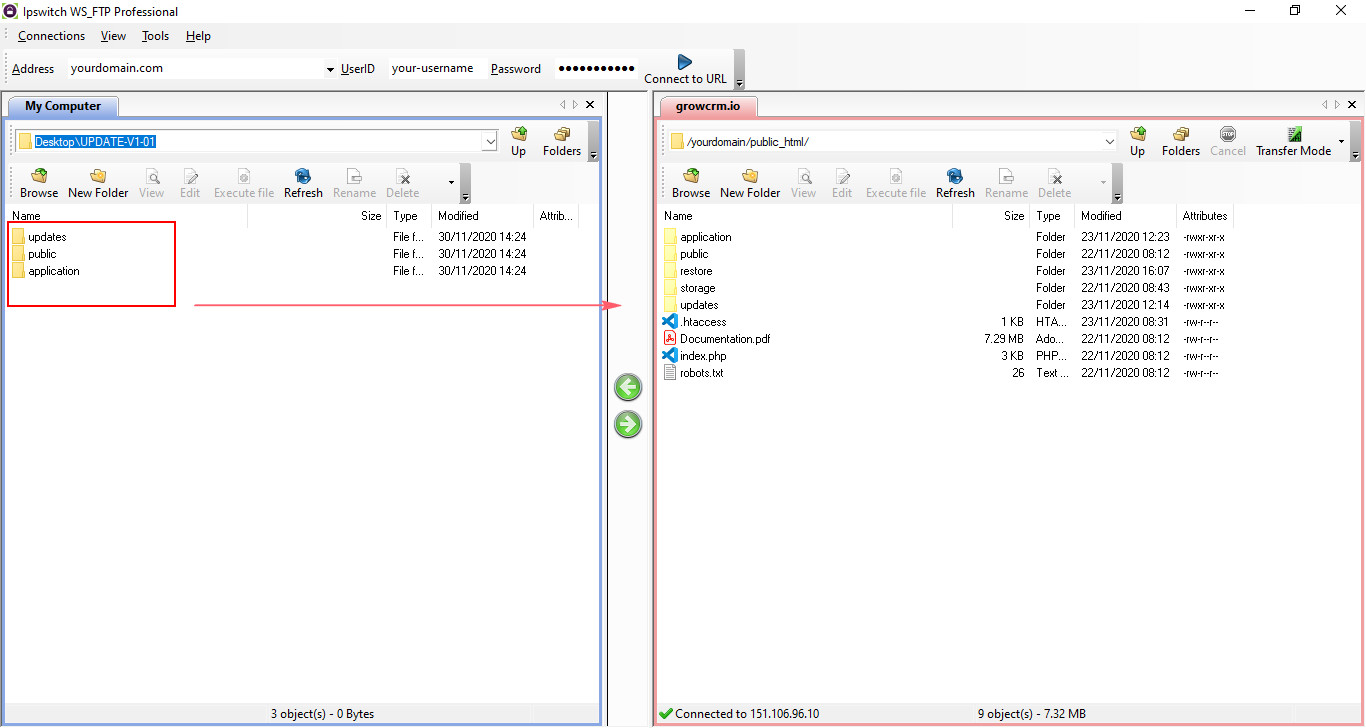Switch to the My Computer tab
The height and width of the screenshot is (728, 1366).
pyautogui.click(x=63, y=106)
